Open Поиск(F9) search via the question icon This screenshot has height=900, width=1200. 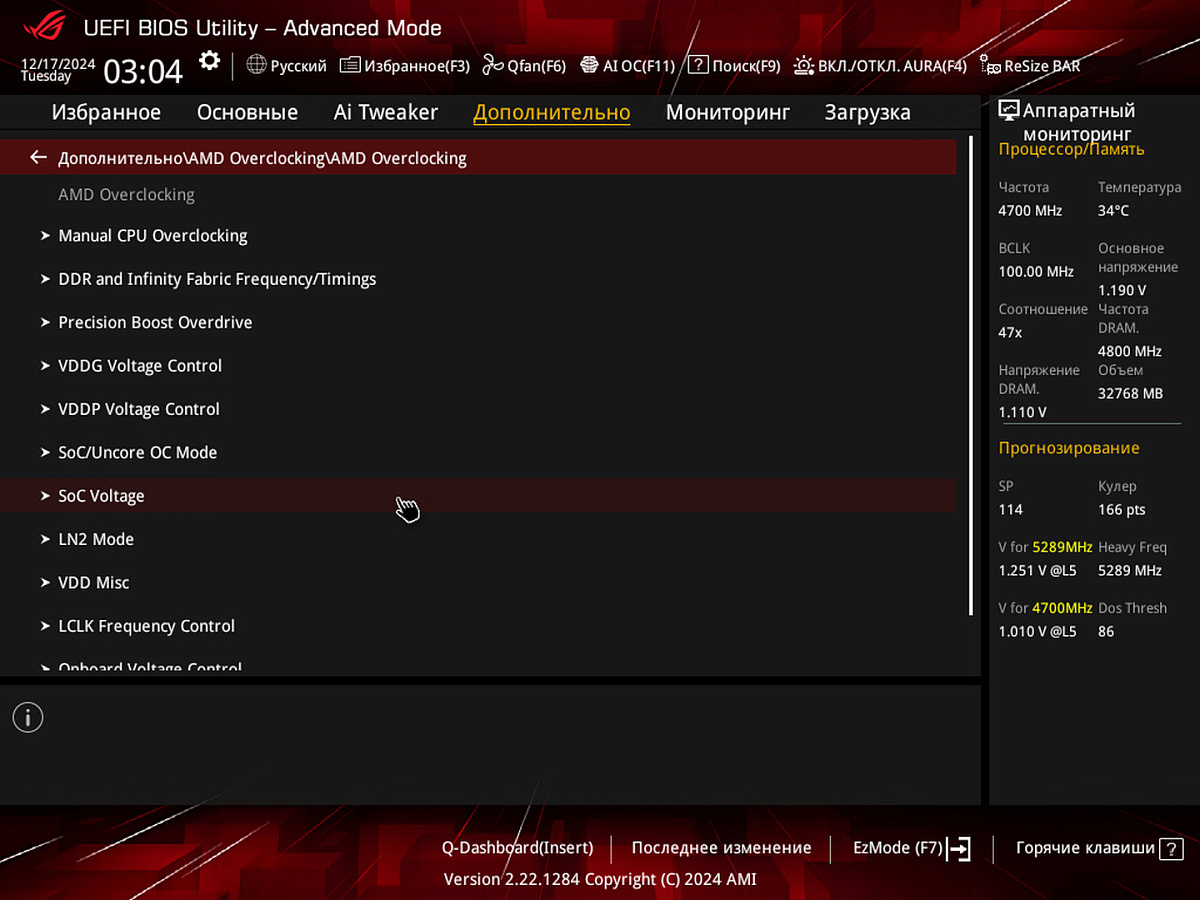(698, 65)
